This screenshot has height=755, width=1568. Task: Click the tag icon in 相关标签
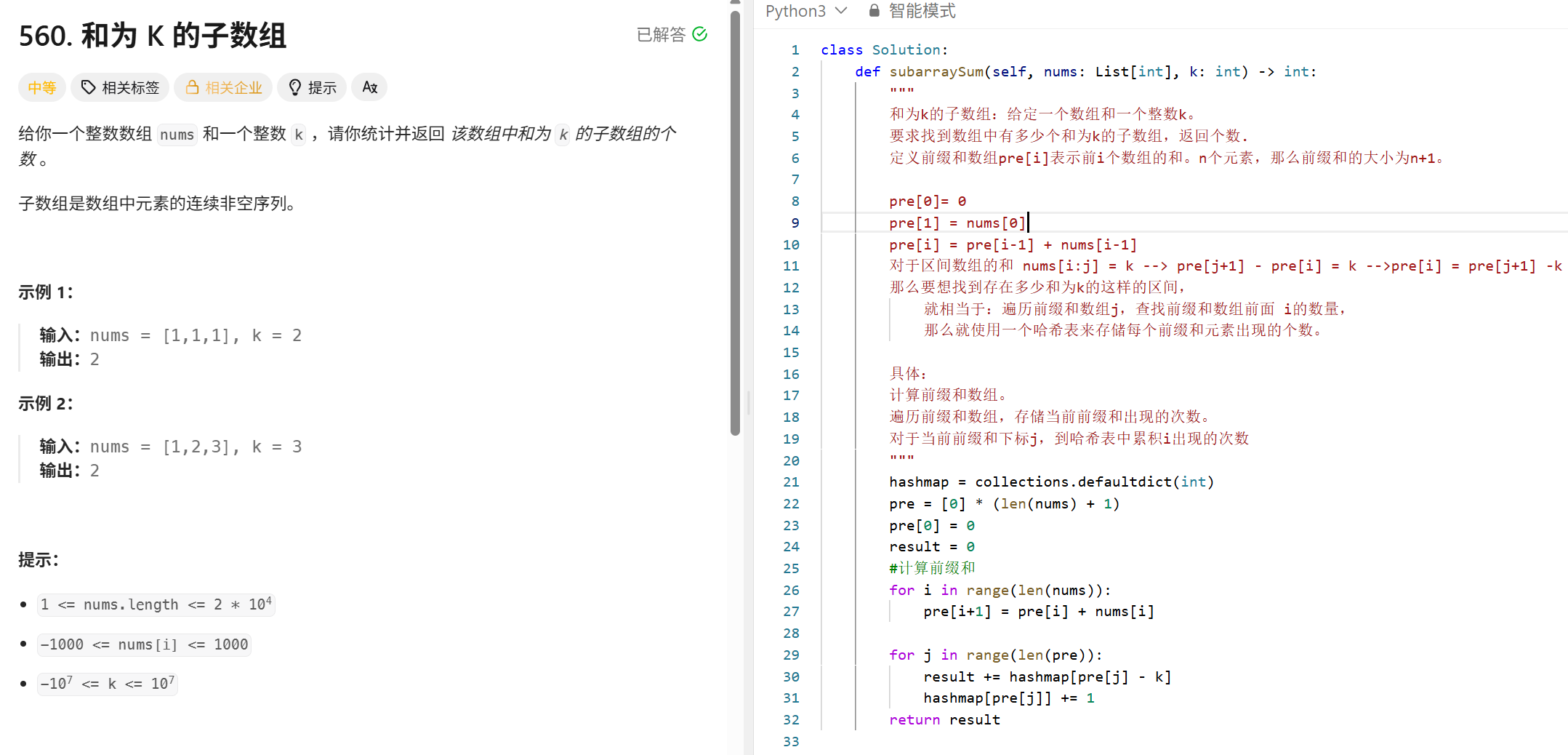[x=88, y=87]
